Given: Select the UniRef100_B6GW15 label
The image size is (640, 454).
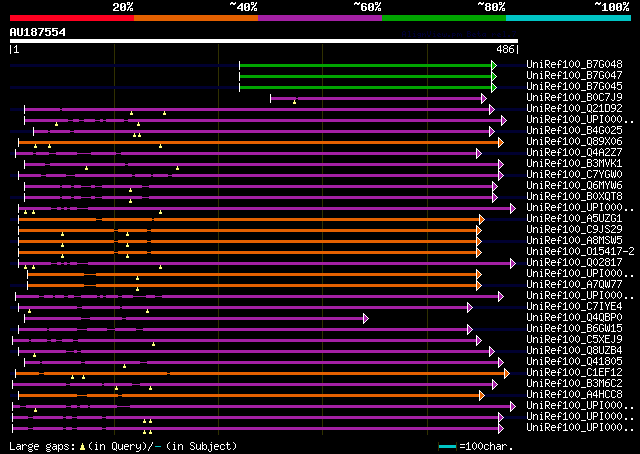Looking at the screenshot, I should [x=574, y=329].
